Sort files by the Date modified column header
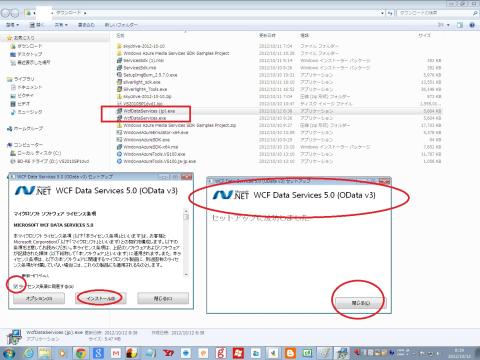 coord(267,35)
